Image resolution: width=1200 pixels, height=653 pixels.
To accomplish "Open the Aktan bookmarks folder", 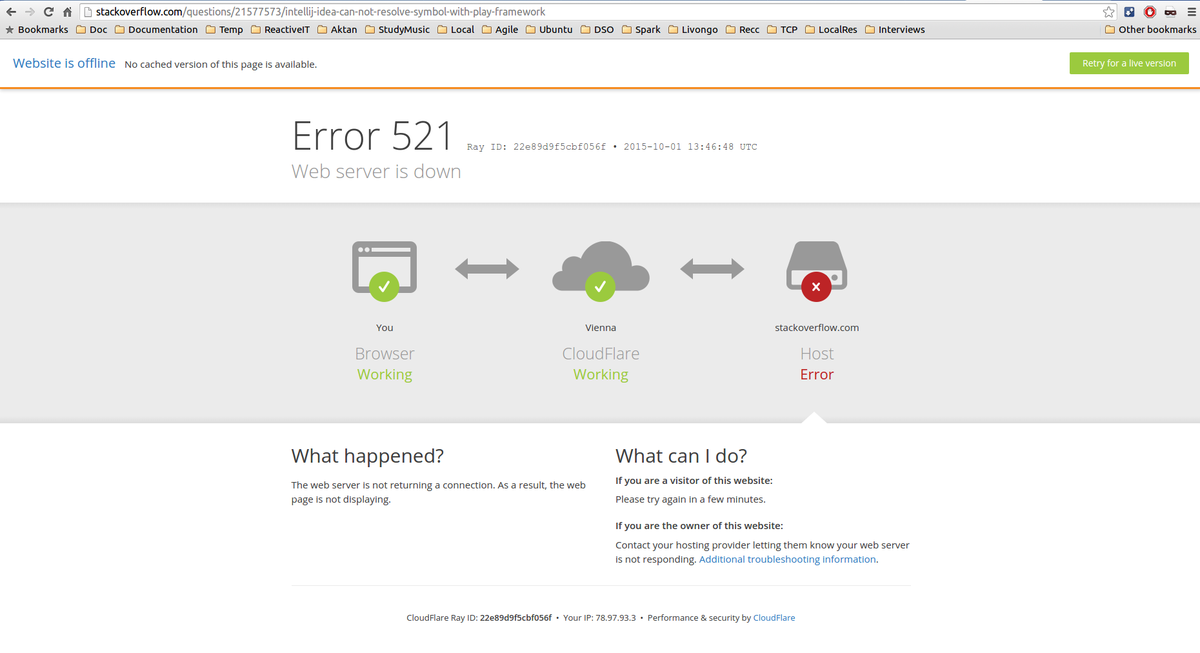I will (x=337, y=30).
